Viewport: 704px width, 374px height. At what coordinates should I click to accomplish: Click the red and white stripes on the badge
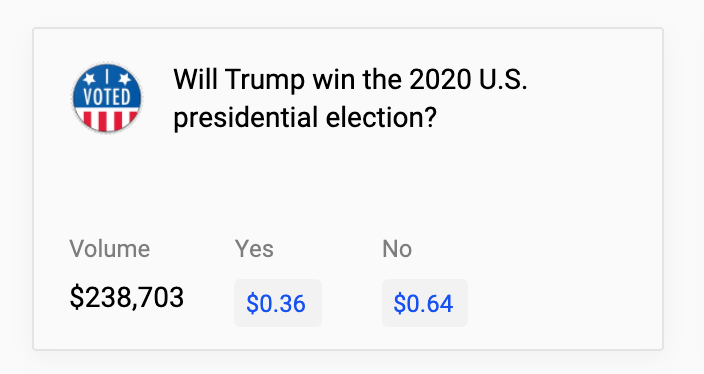click(x=107, y=120)
